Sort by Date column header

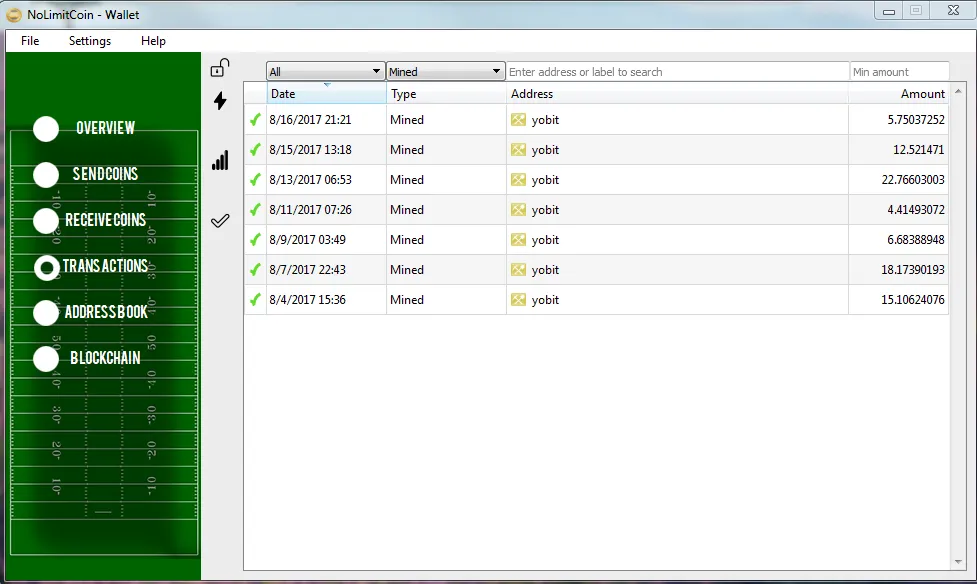pyautogui.click(x=326, y=93)
